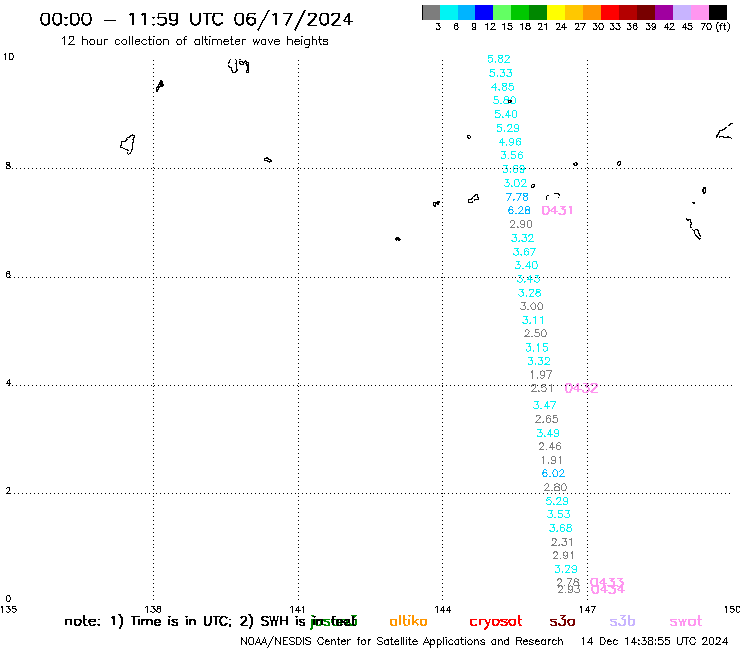This screenshot has width=740, height=650.
Task: Click the gray wave height value 2.46
Action: tap(550, 446)
